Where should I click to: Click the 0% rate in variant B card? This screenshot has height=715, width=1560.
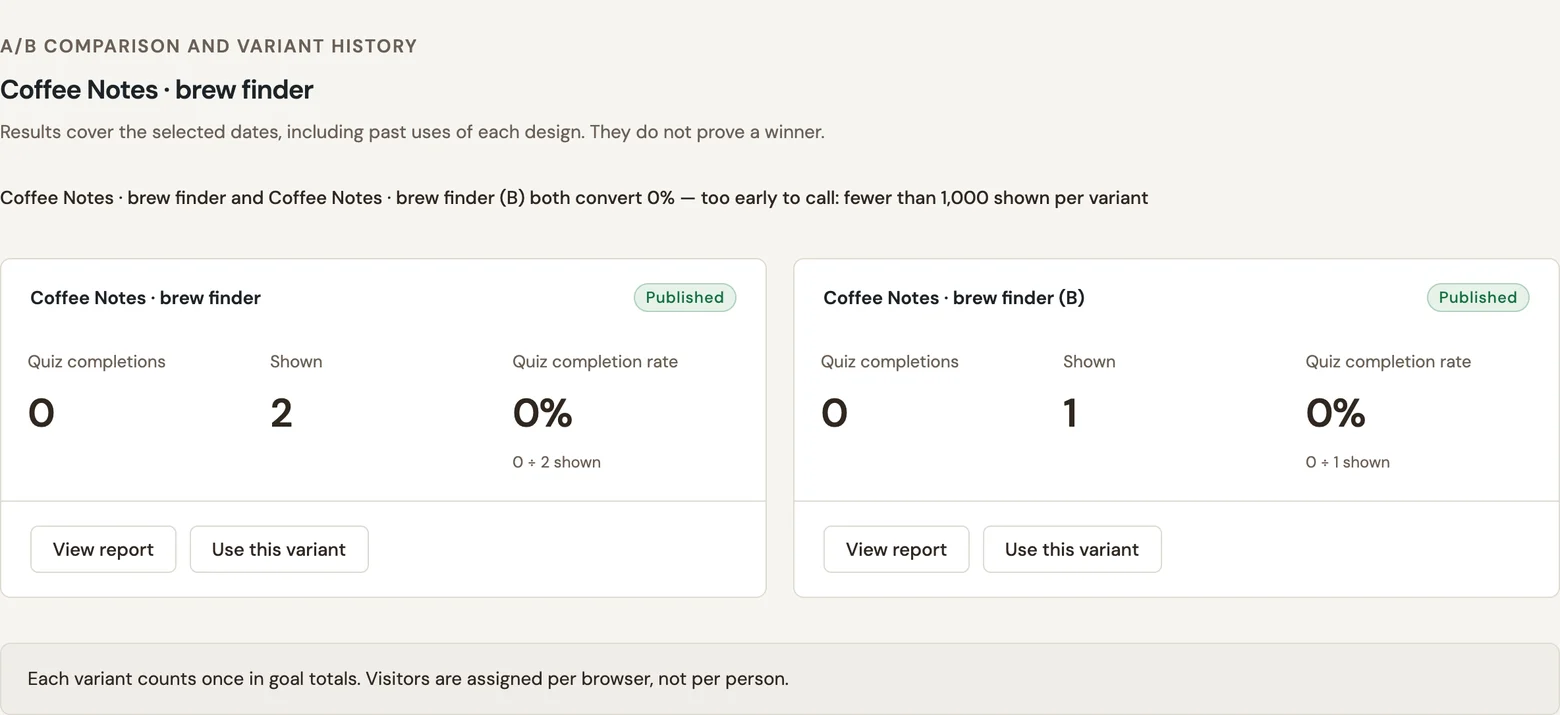pyautogui.click(x=1336, y=413)
